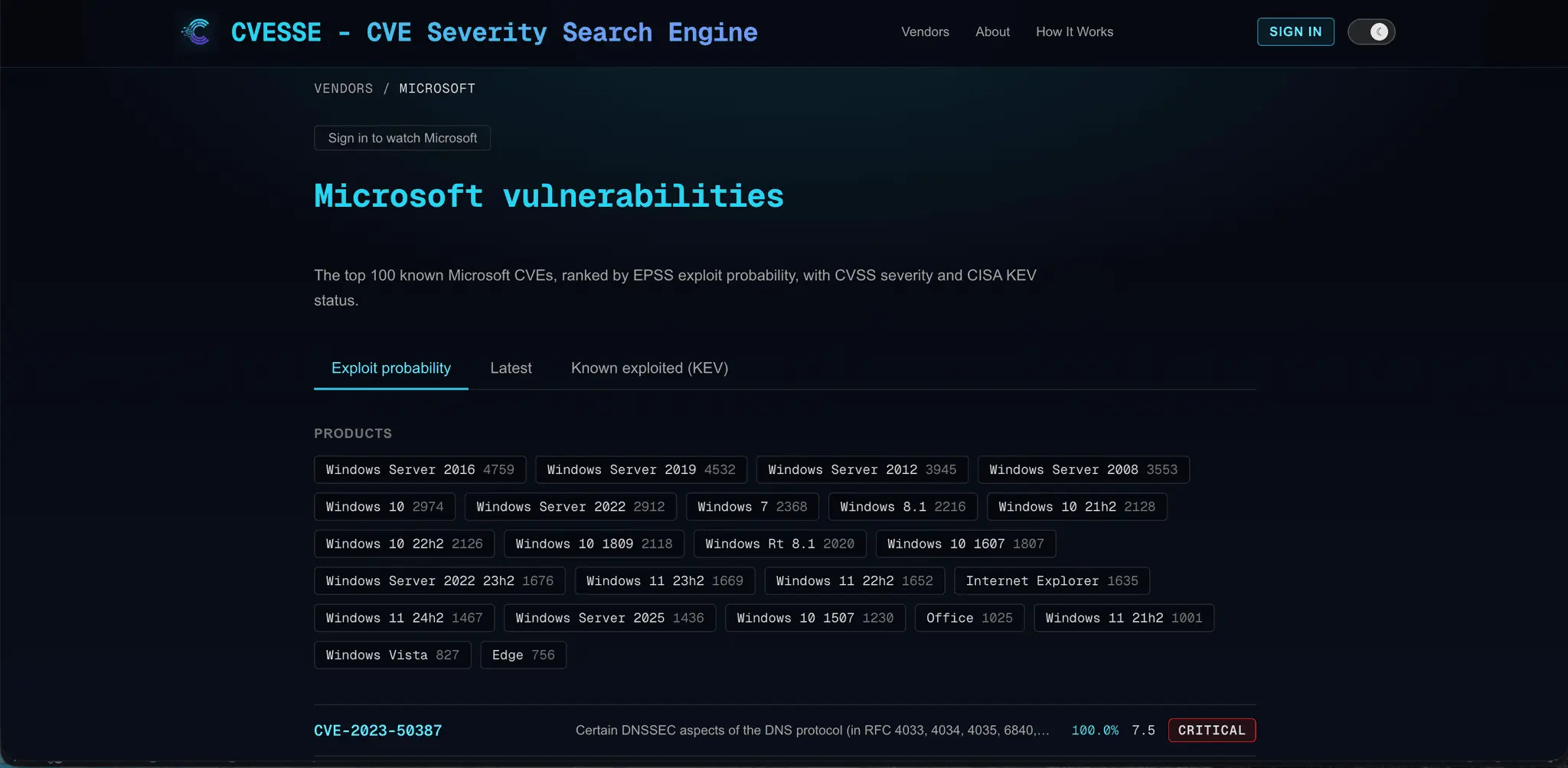
Task: Click the DNSSEC description text
Action: (x=812, y=730)
